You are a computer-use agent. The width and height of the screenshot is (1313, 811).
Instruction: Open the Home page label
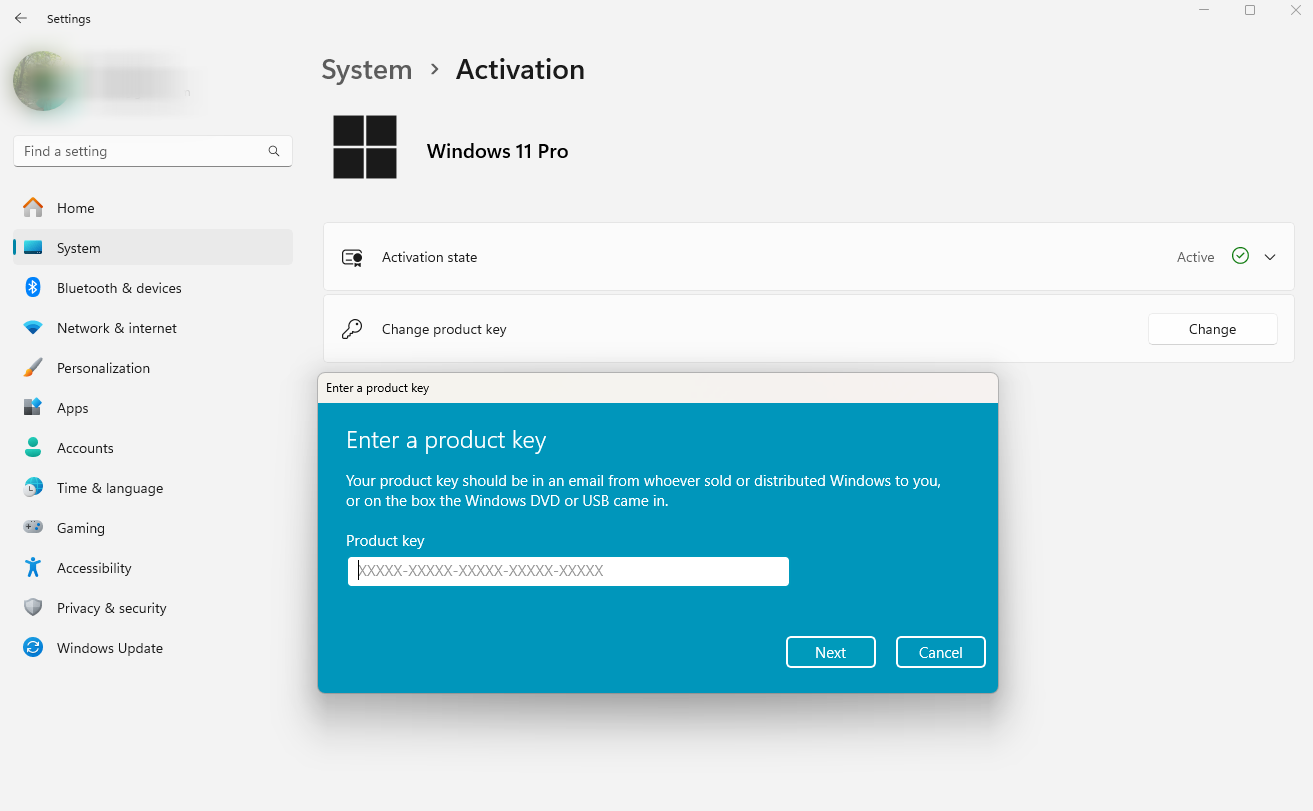[76, 208]
